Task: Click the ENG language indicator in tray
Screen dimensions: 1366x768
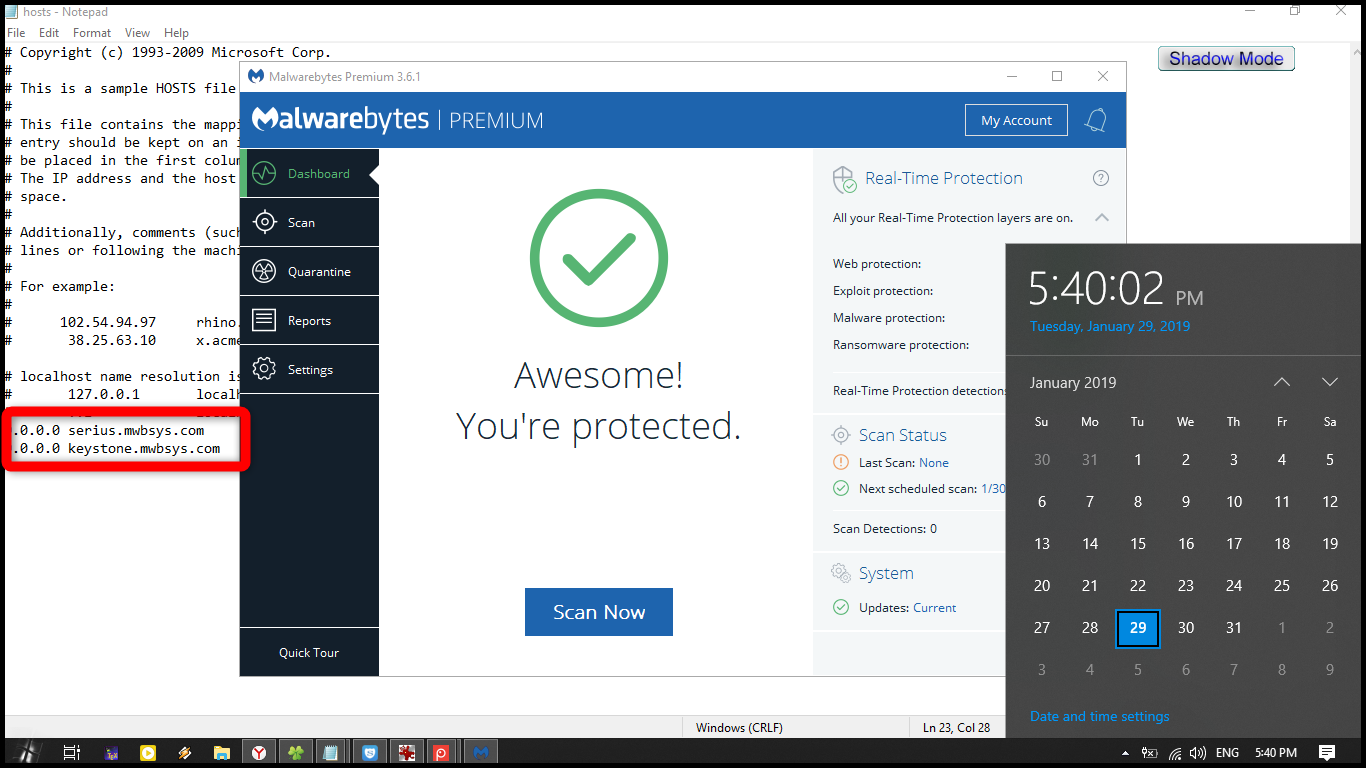Action: pyautogui.click(x=1227, y=753)
